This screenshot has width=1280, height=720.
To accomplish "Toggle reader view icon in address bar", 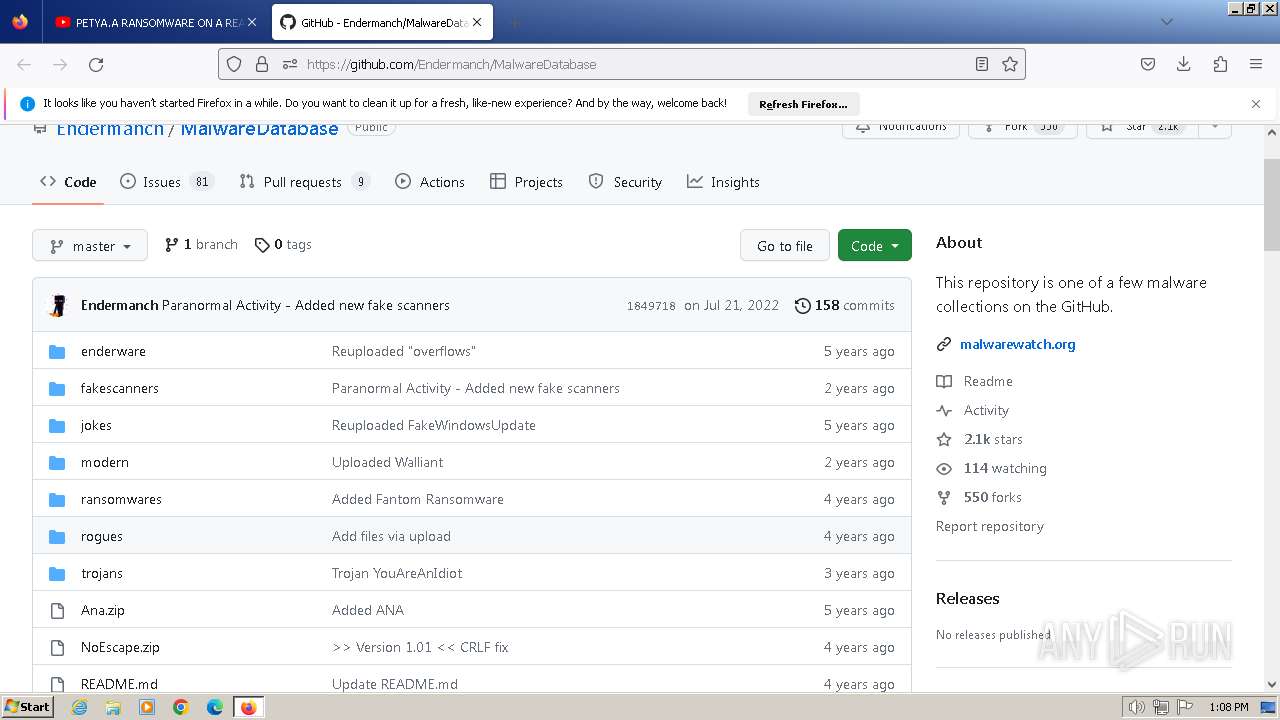I will click(982, 64).
